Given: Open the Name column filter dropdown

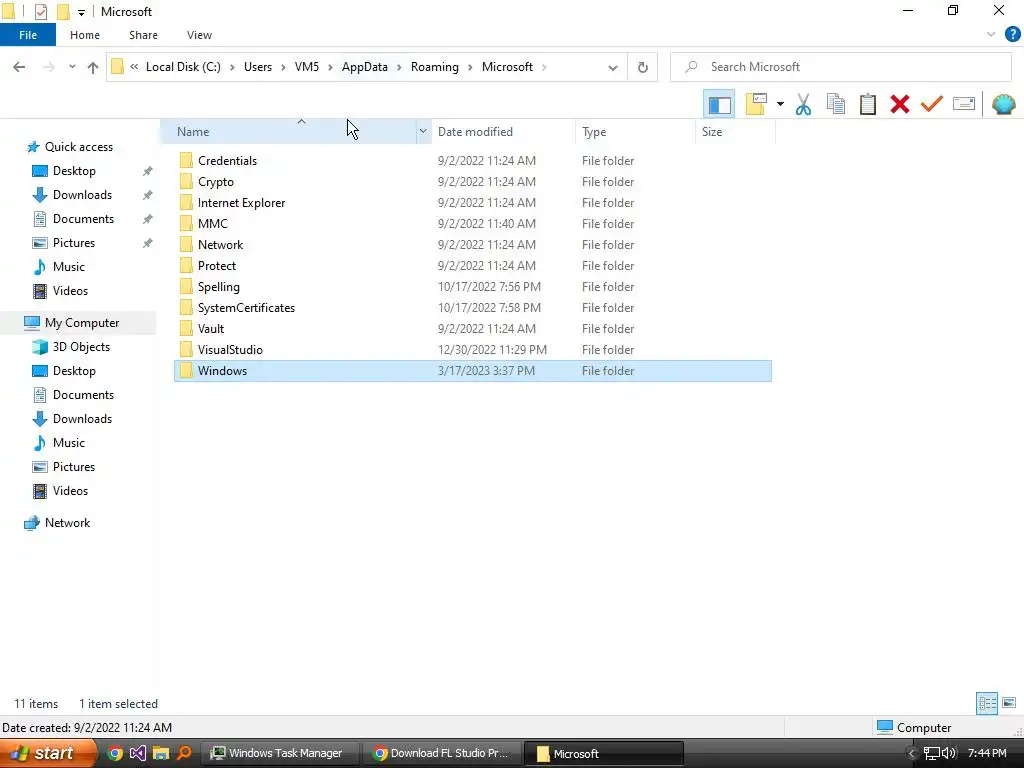Looking at the screenshot, I should click(x=423, y=132).
